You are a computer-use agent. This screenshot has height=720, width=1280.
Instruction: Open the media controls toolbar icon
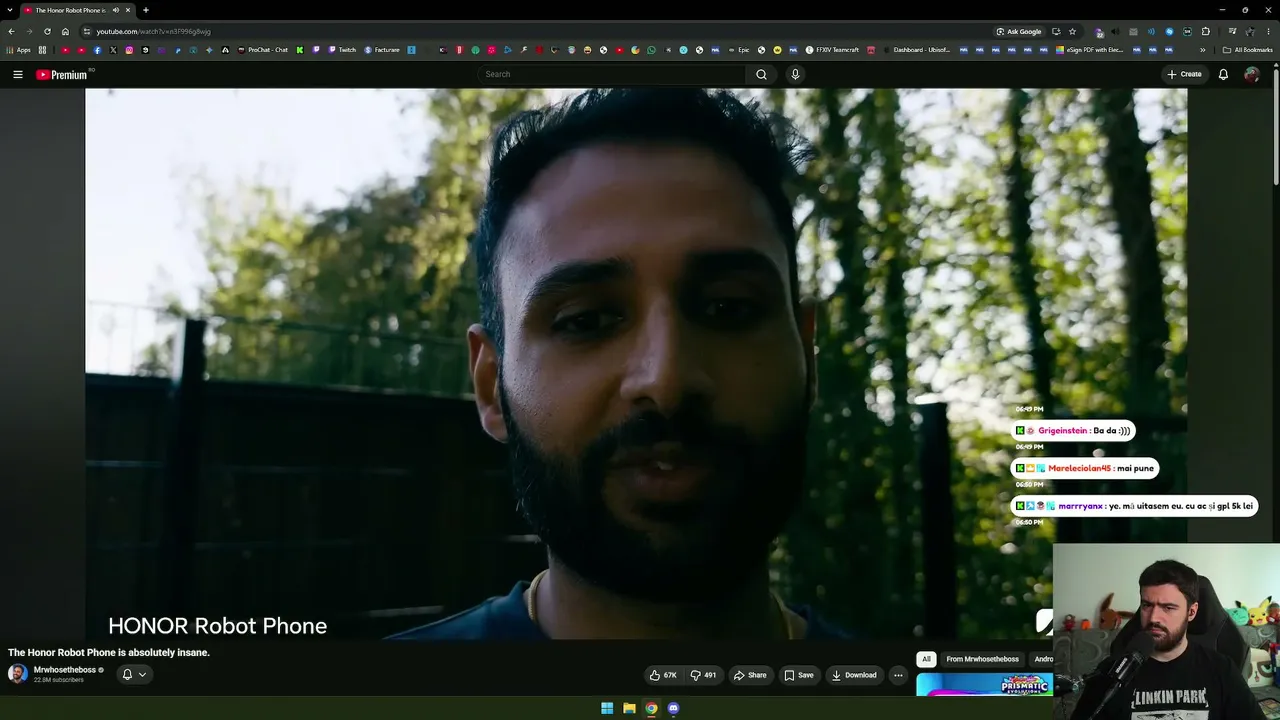tap(1232, 31)
